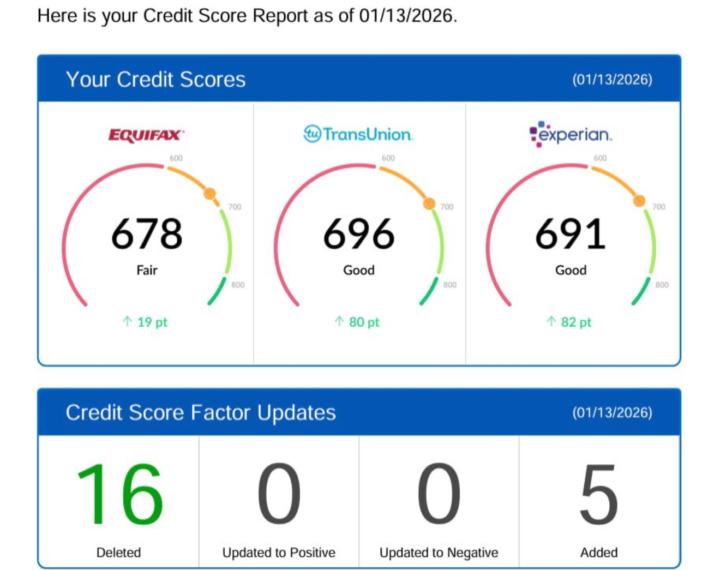Click the 'Here is your Credit Score Report' sentence
Viewport: 720px width, 570px height.
click(x=248, y=16)
